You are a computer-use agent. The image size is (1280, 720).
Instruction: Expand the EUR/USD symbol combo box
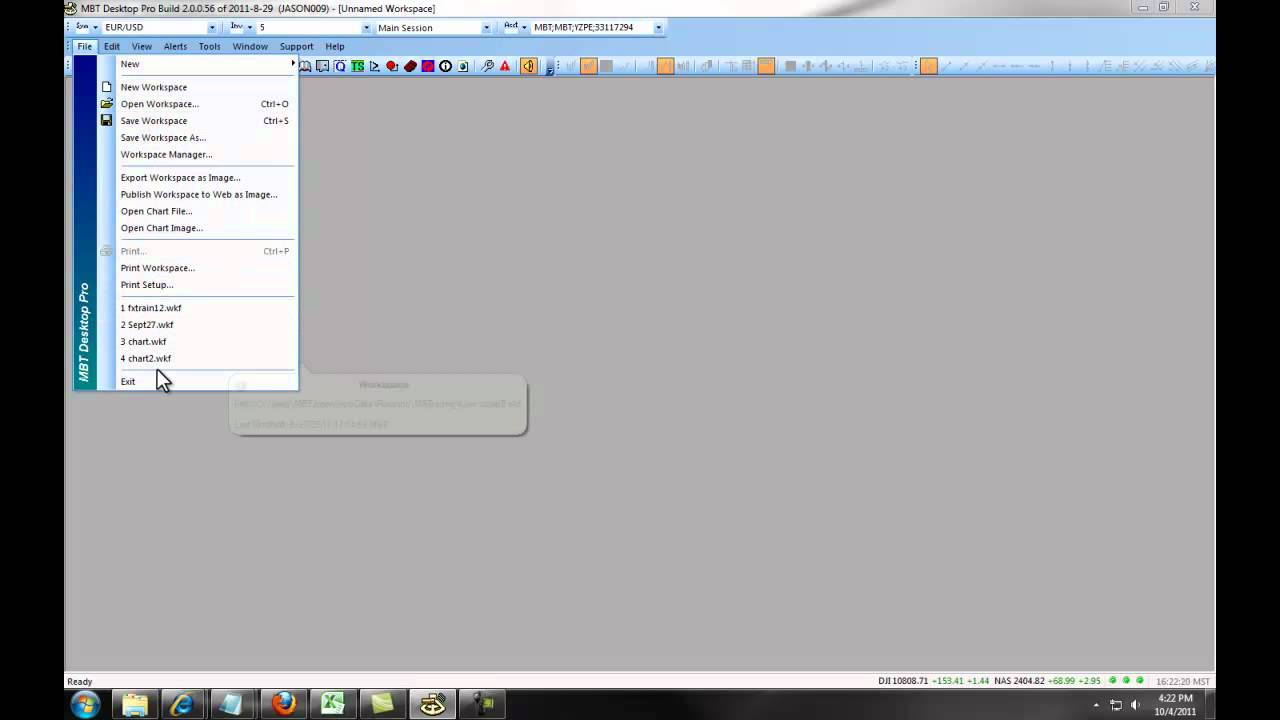coord(212,27)
